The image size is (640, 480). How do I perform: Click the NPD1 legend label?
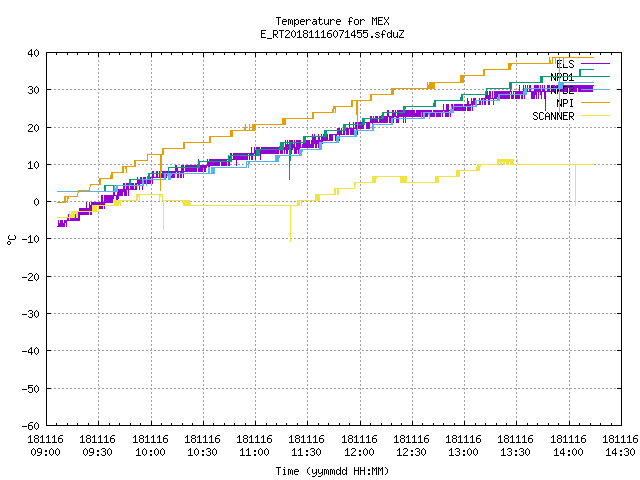pyautogui.click(x=562, y=77)
